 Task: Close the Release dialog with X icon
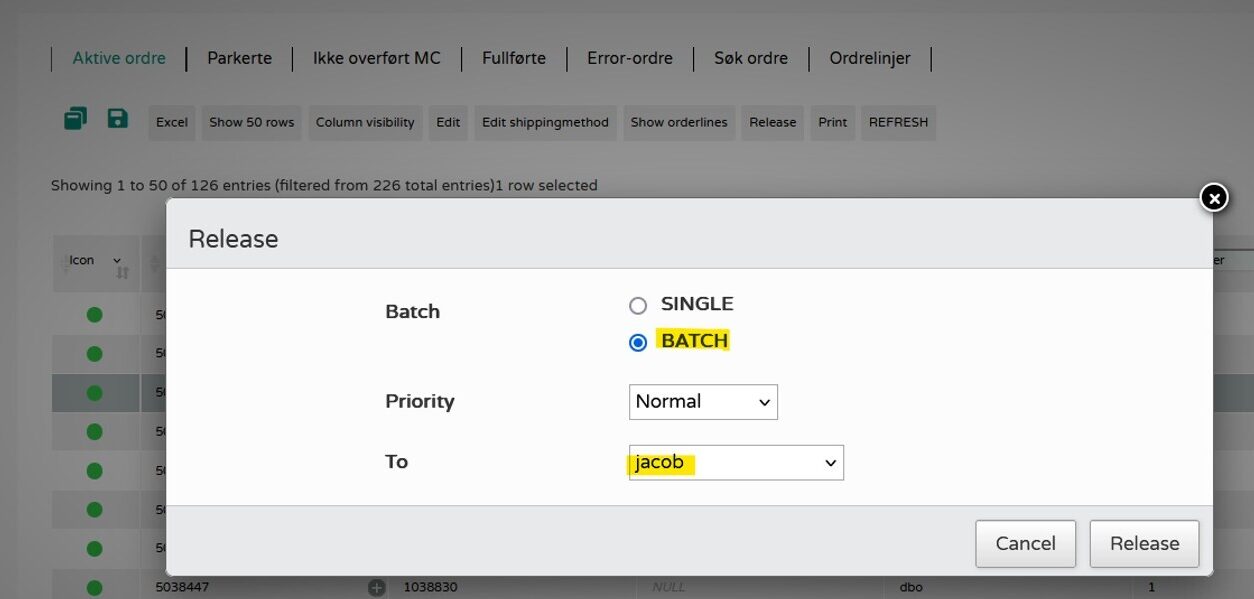pyautogui.click(x=1214, y=198)
